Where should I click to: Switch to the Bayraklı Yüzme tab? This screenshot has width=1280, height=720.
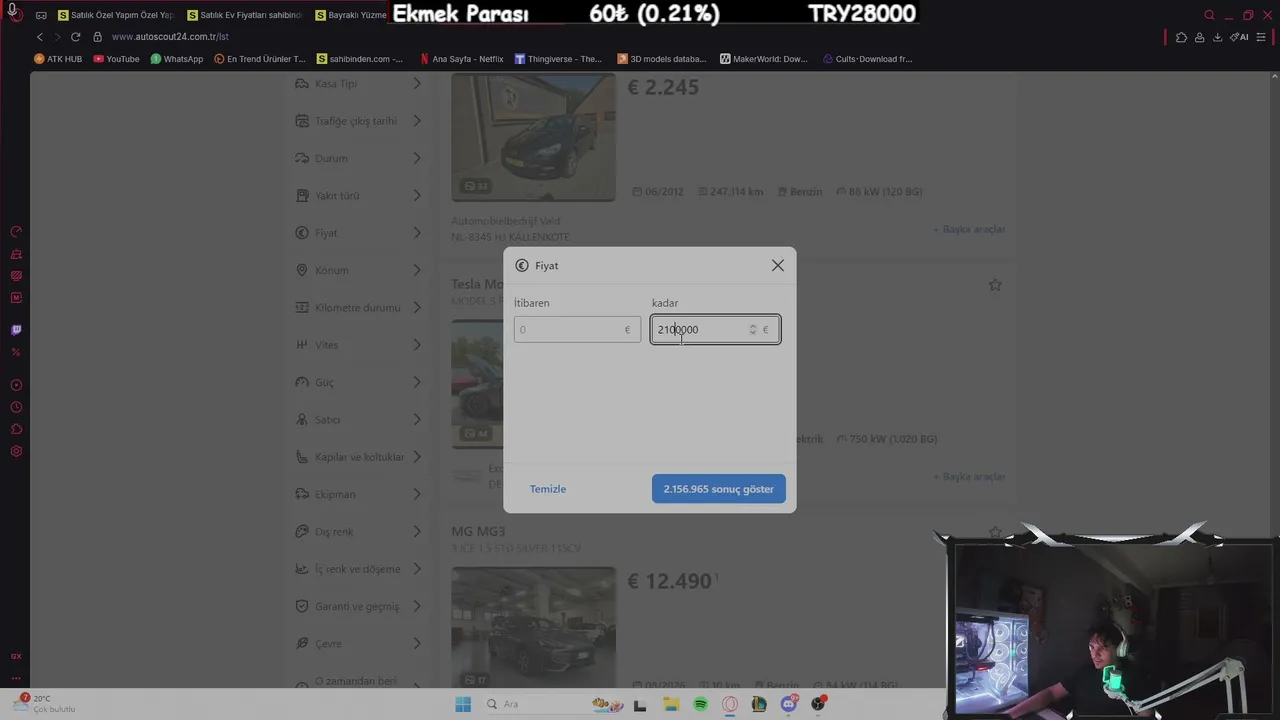pos(351,15)
